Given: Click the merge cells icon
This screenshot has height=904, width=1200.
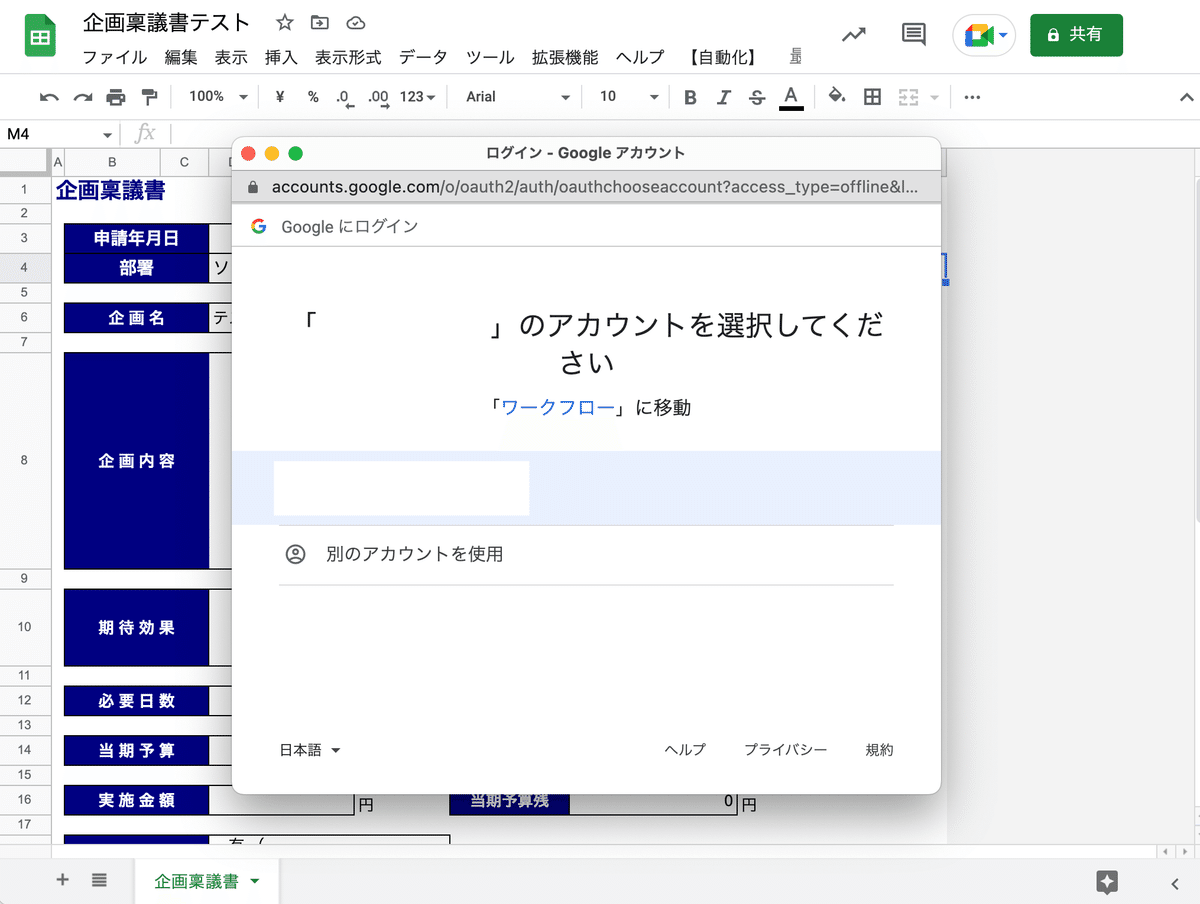Looking at the screenshot, I should click(x=908, y=97).
